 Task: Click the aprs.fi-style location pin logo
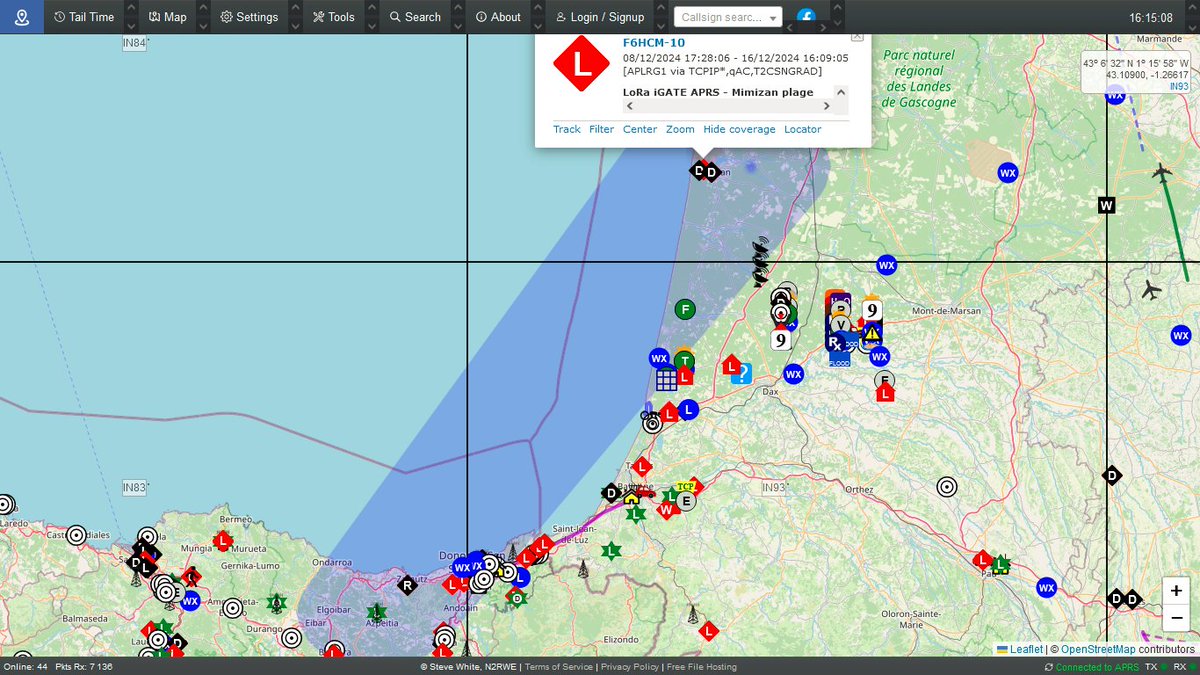22,17
